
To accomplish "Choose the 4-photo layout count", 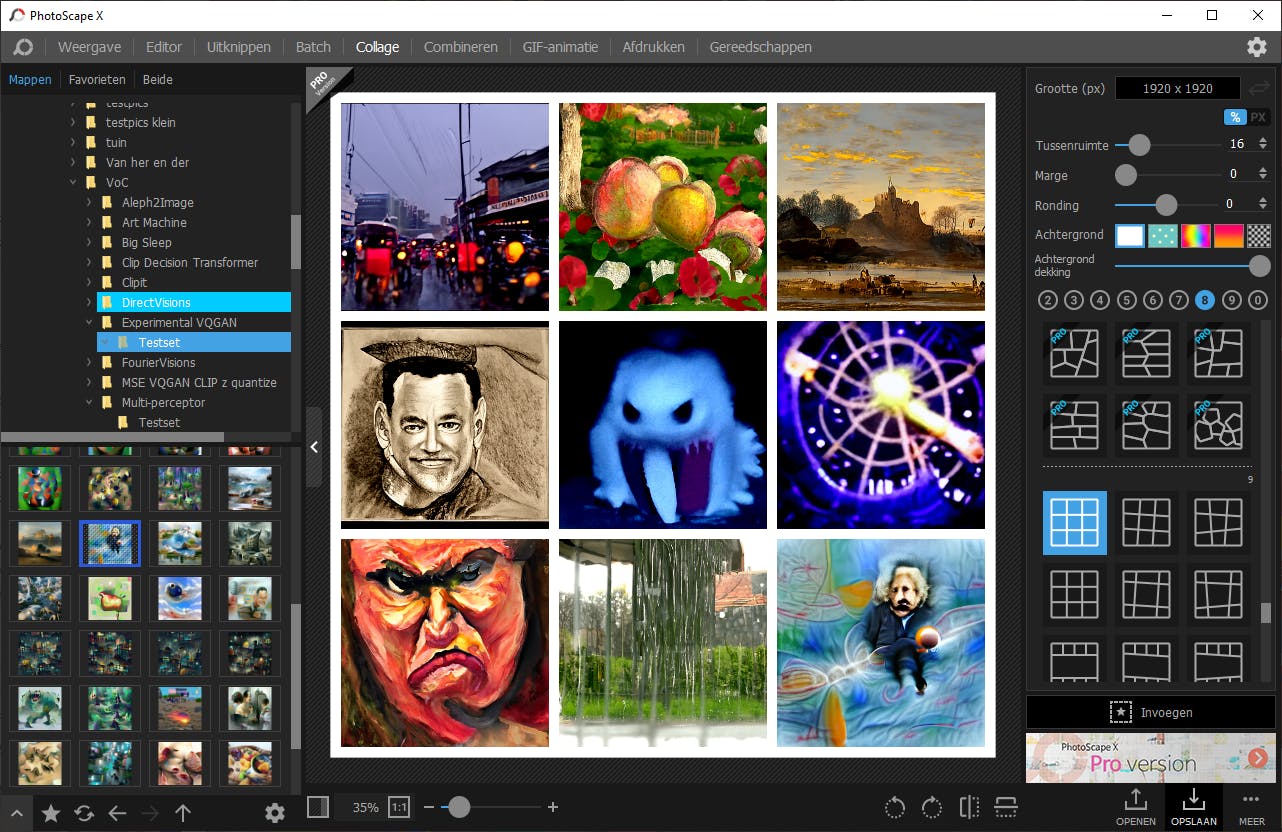I will (1100, 300).
